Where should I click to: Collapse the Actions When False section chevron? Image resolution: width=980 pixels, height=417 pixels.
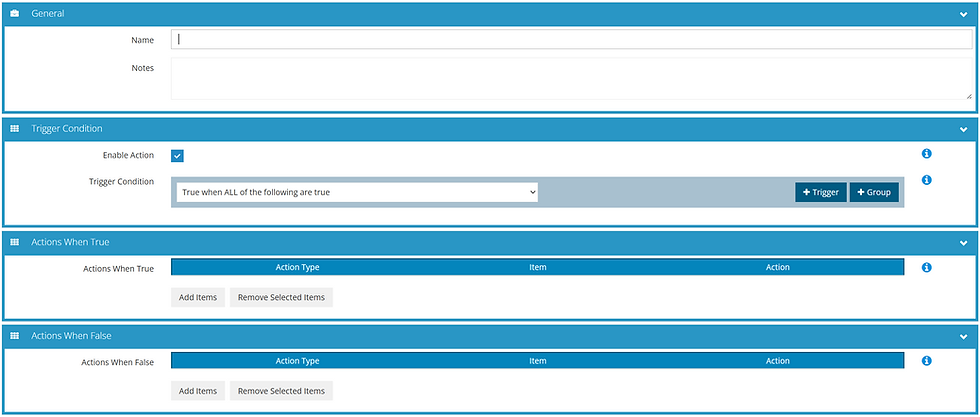coord(963,336)
